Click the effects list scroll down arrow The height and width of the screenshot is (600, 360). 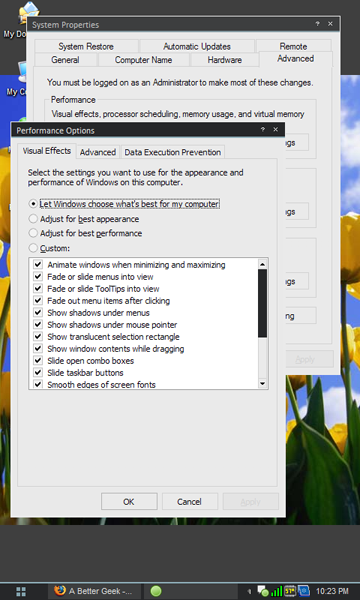(x=262, y=383)
